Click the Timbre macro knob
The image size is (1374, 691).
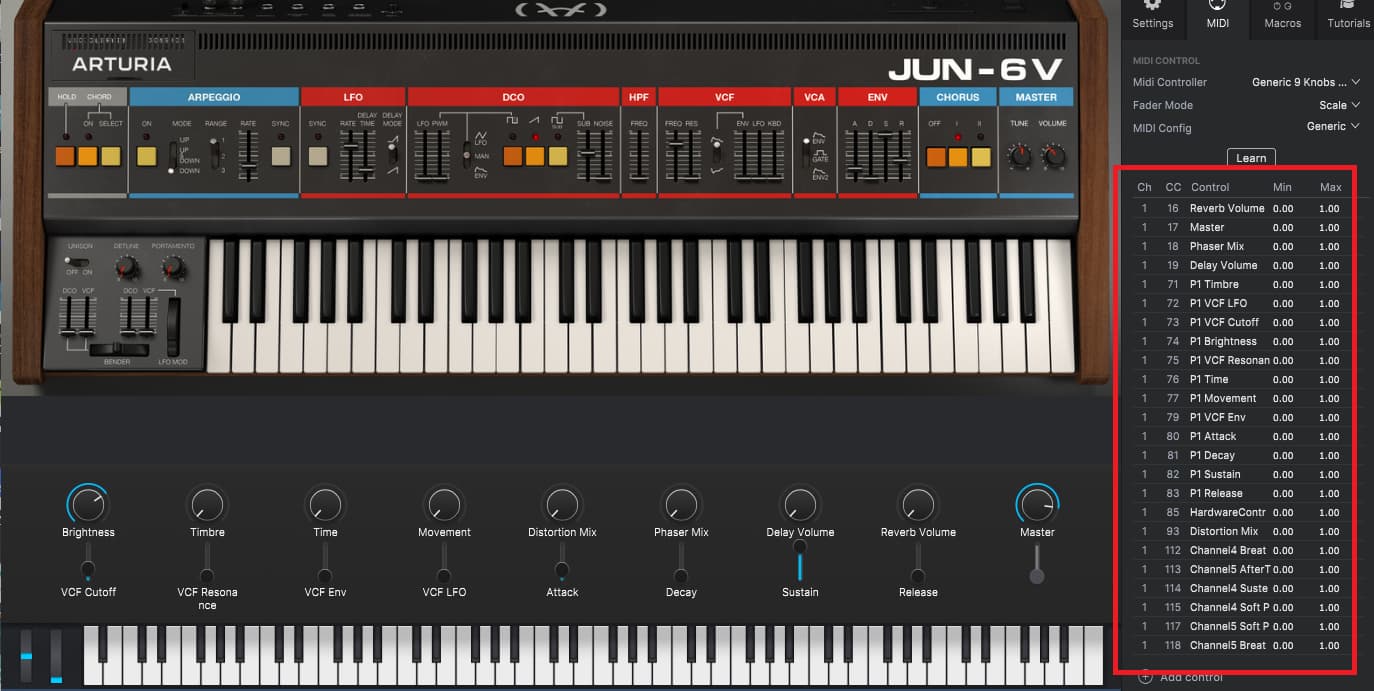click(x=207, y=505)
